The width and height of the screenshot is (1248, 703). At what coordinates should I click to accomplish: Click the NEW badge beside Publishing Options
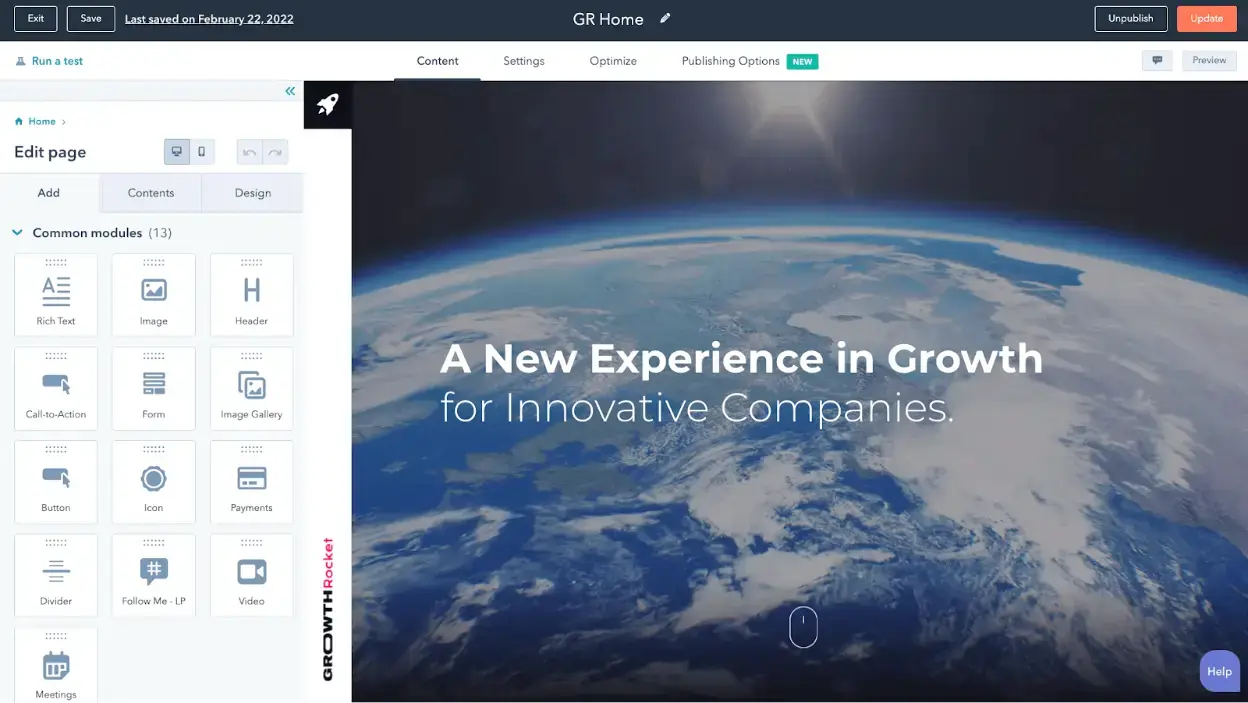click(803, 61)
